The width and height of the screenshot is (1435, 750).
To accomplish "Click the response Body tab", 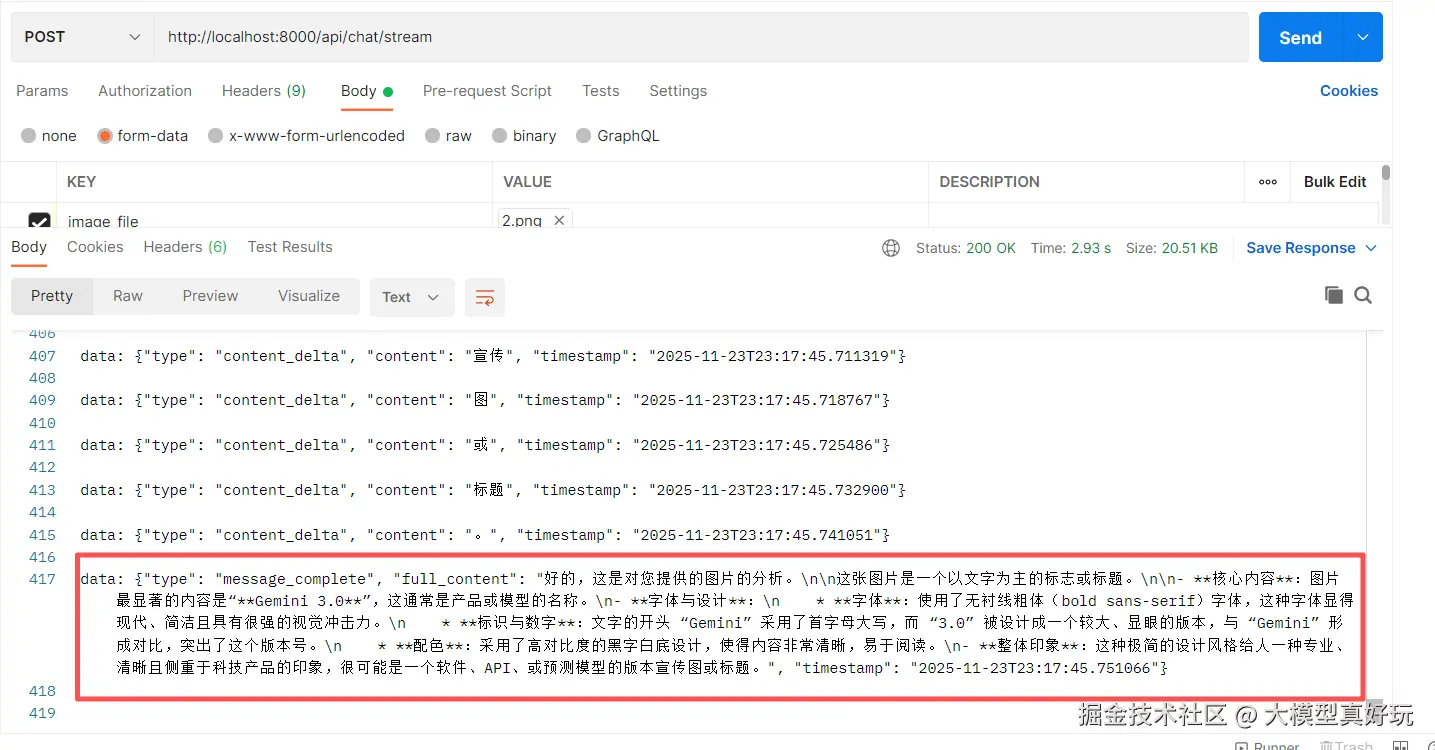I will [x=29, y=246].
